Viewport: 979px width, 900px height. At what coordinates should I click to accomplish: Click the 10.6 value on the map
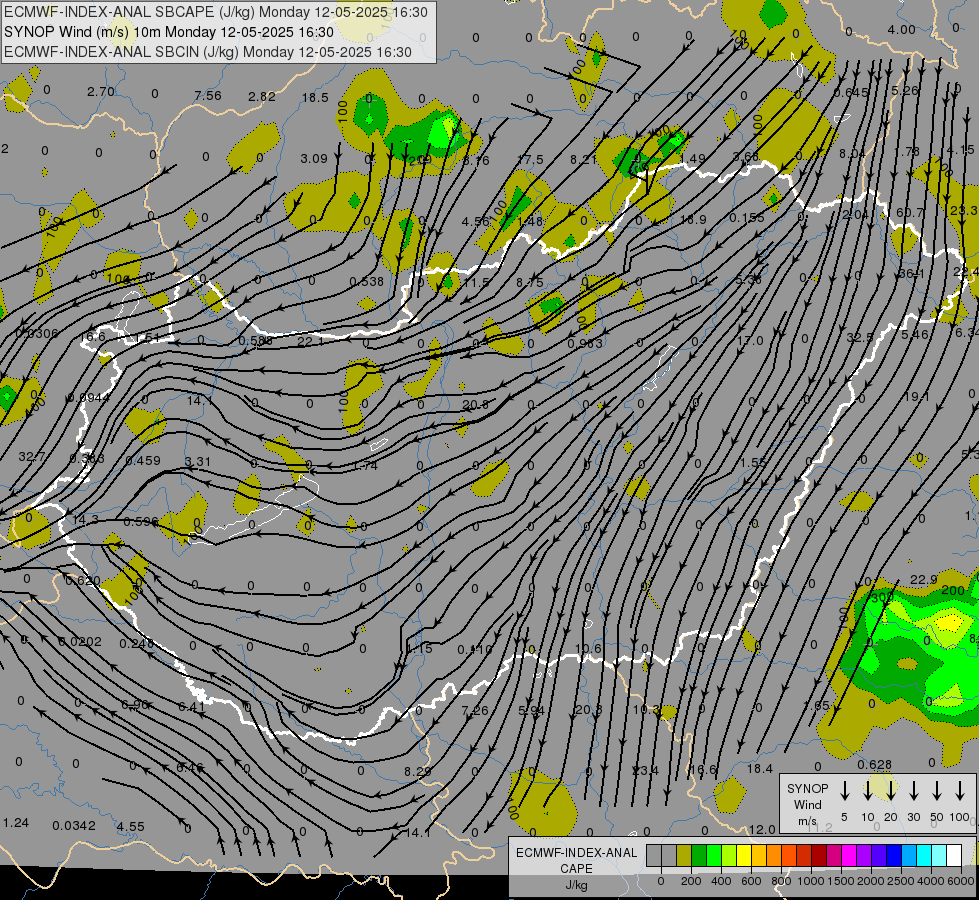588,648
